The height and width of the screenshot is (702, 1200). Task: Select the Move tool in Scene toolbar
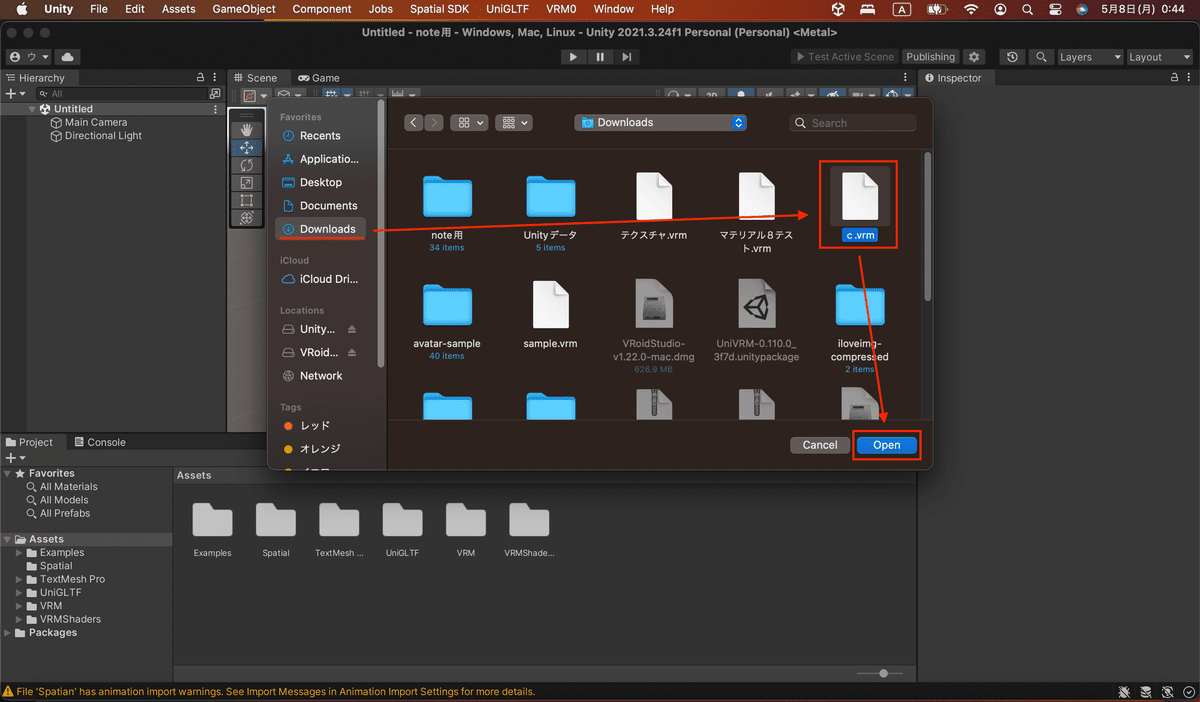[x=247, y=147]
